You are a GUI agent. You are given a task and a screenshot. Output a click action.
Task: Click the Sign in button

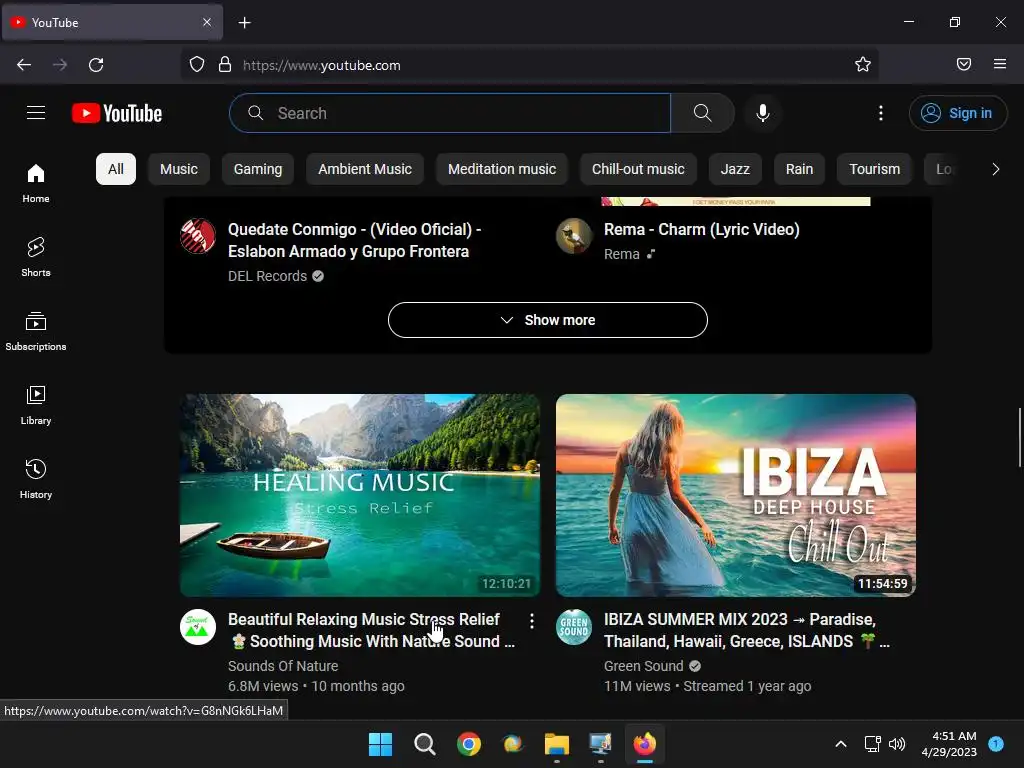(x=957, y=113)
